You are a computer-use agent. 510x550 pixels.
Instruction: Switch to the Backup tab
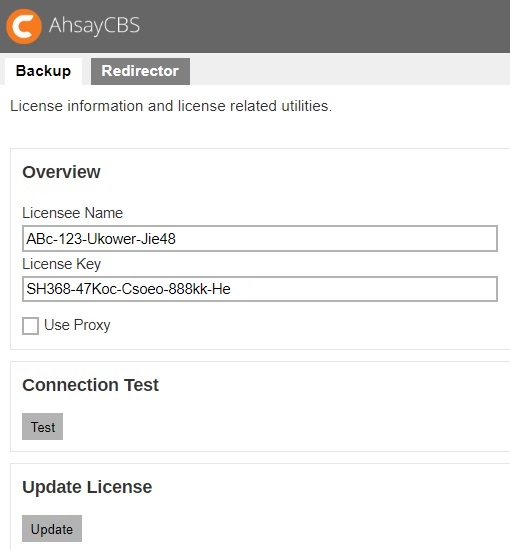[x=43, y=71]
